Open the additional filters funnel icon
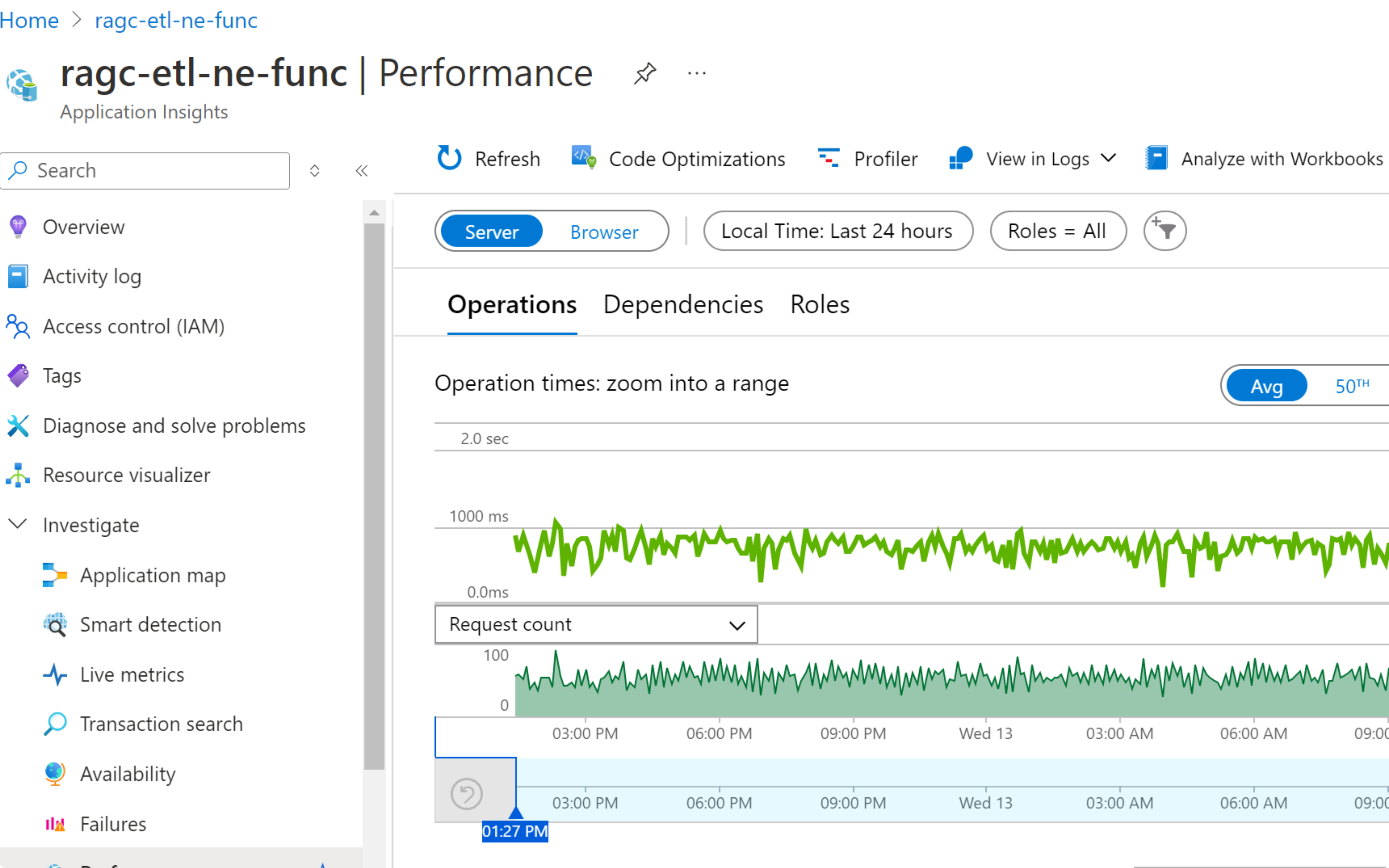Viewport: 1389px width, 868px height. [x=1164, y=231]
